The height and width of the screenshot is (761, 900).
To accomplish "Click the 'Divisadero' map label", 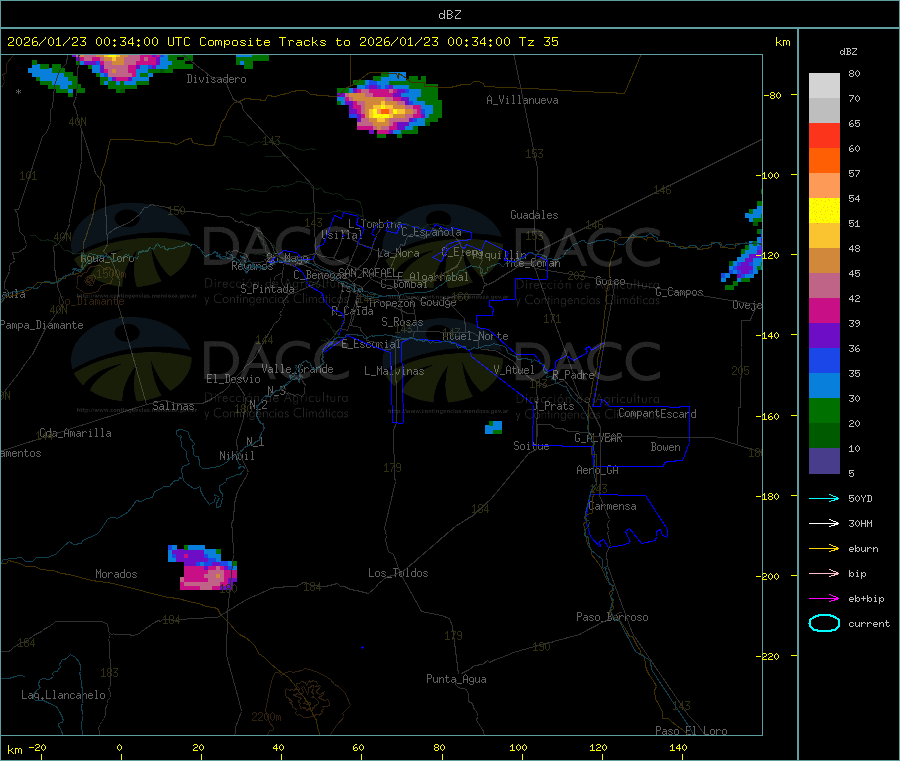I will click(216, 79).
